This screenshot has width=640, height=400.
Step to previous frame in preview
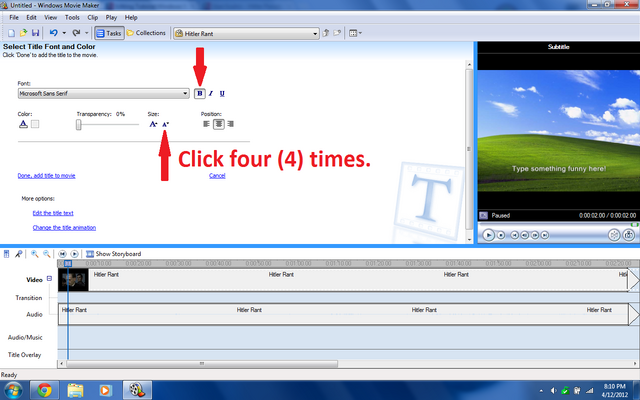524,235
